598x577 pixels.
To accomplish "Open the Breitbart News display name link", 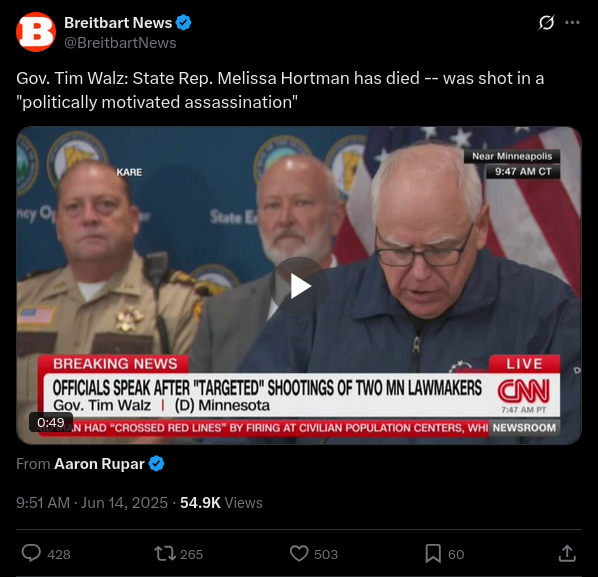I will (118, 23).
